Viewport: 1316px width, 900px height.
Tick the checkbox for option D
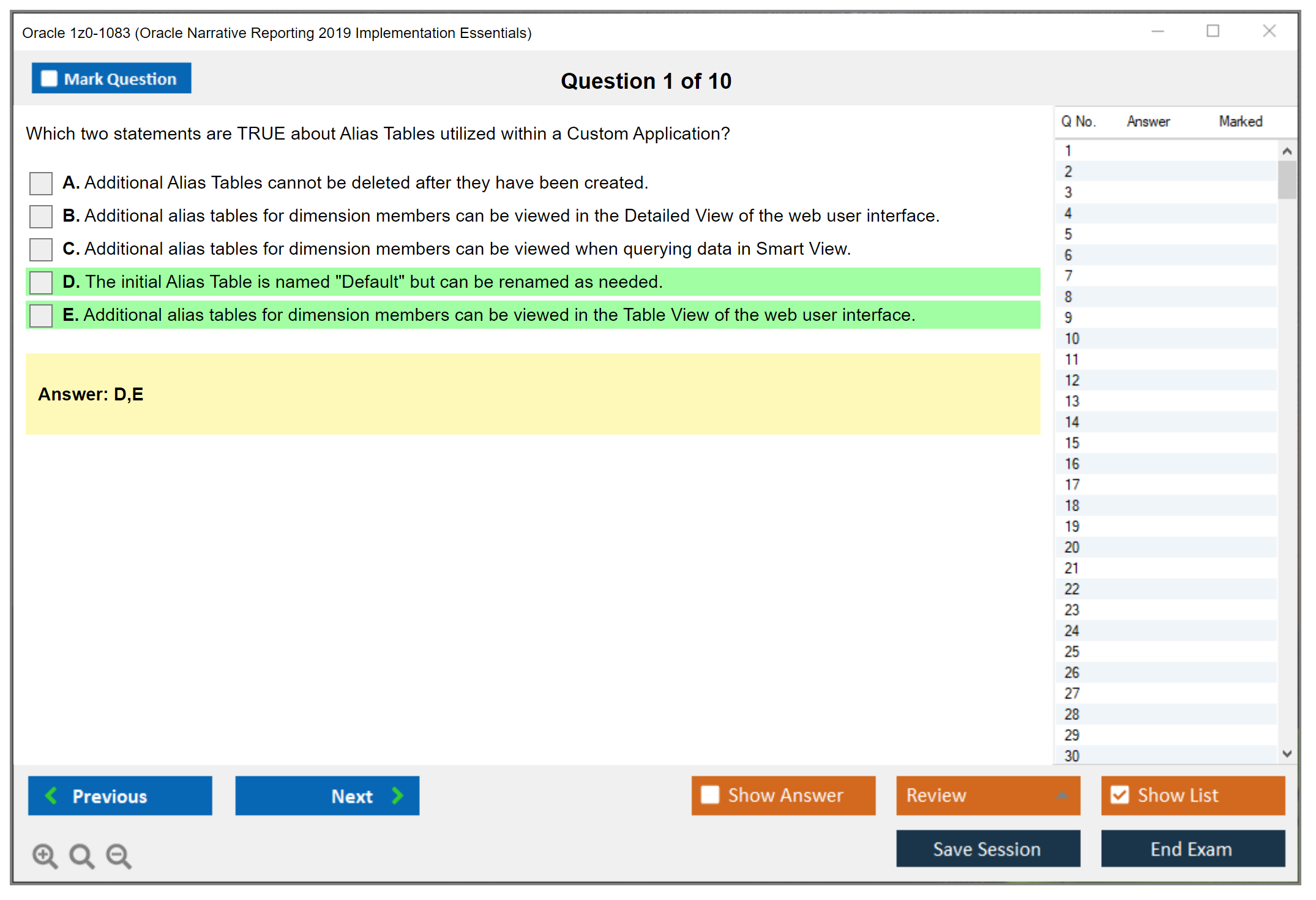coord(41,282)
